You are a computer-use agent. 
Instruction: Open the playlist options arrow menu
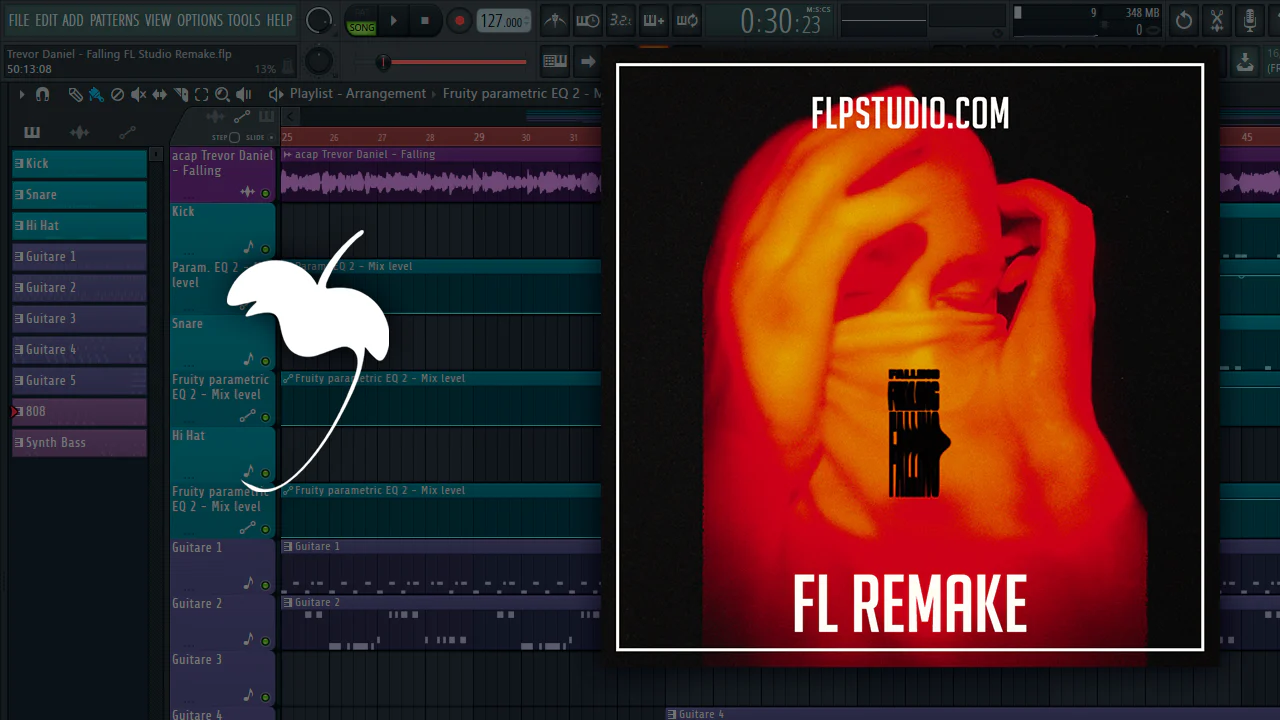click(x=21, y=94)
